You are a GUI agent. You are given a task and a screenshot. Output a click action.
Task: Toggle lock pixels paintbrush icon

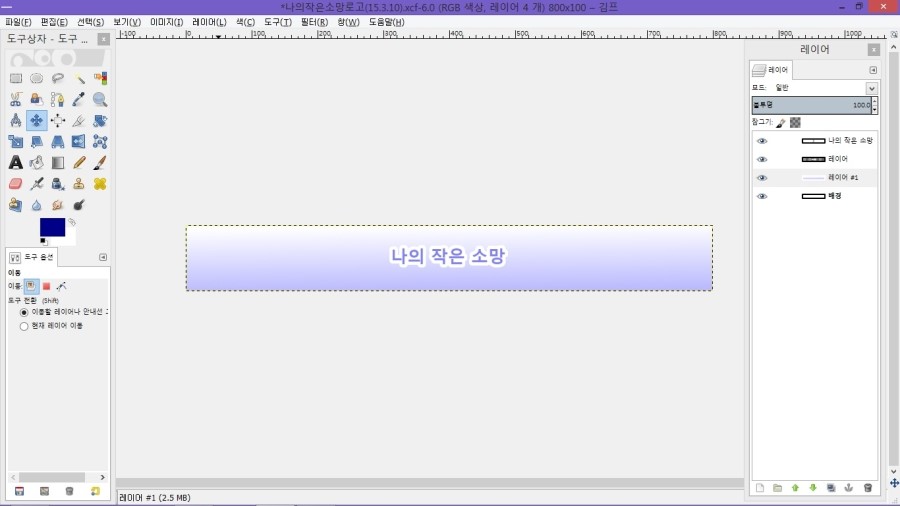(x=781, y=123)
